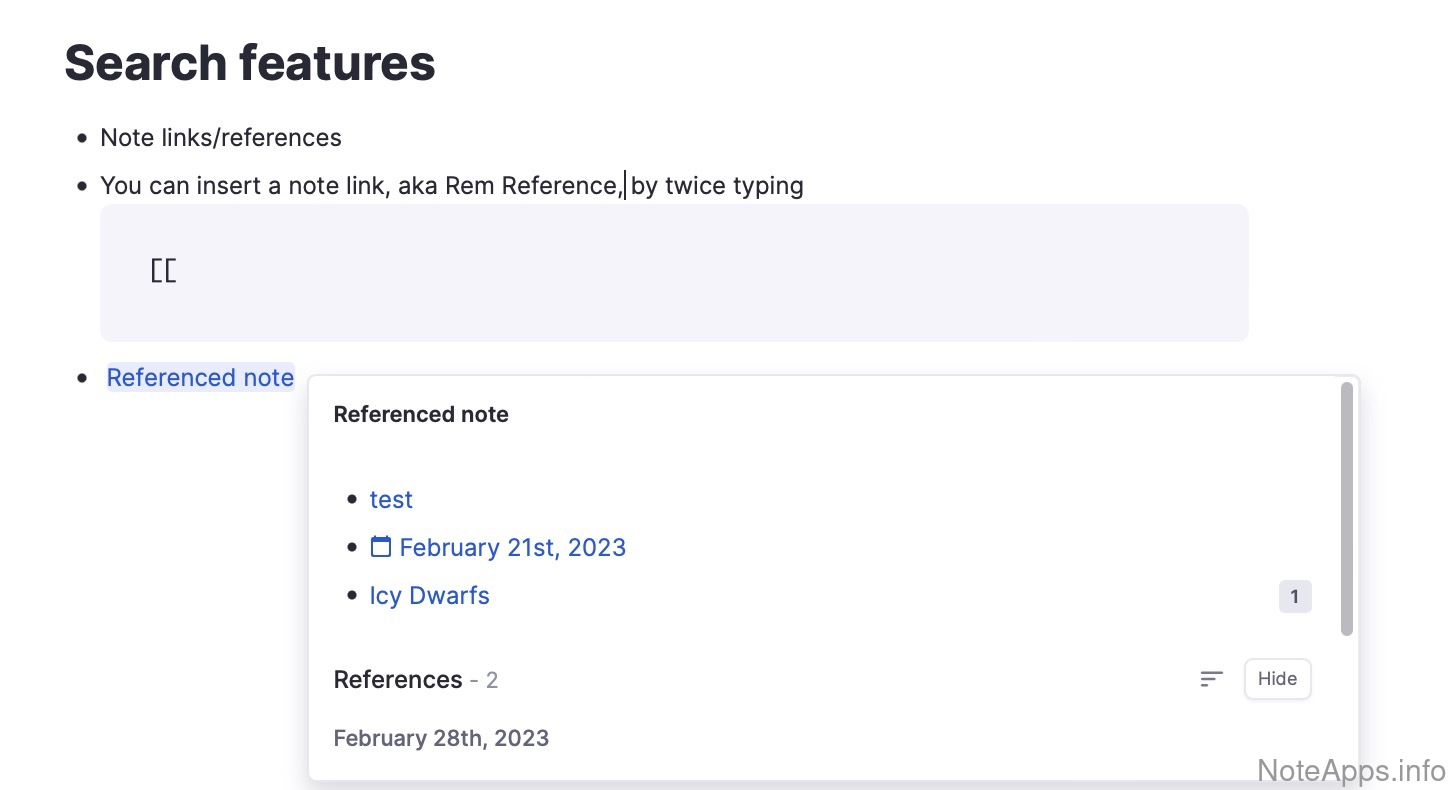Open the highlighted Referenced note link

tap(200, 378)
